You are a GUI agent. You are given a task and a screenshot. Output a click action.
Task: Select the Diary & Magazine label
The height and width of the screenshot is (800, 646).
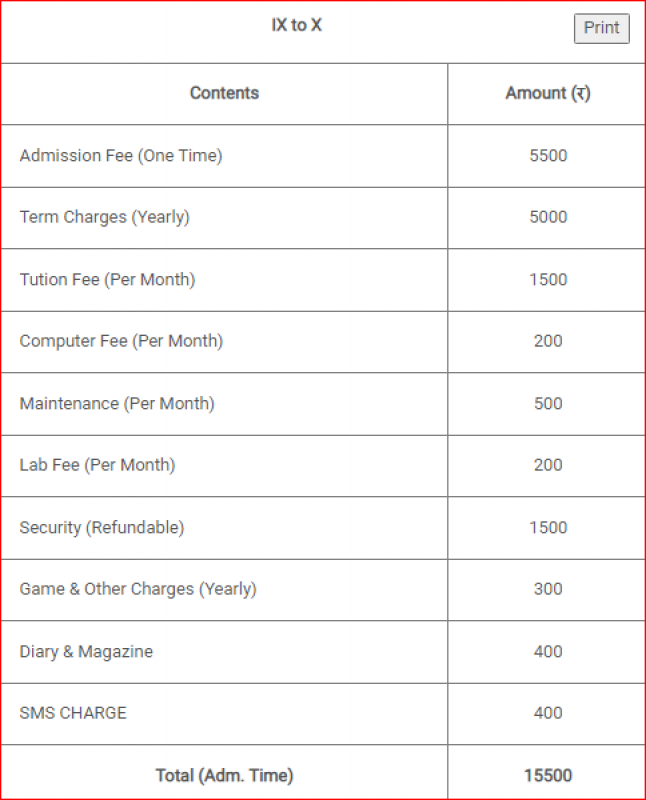point(86,652)
